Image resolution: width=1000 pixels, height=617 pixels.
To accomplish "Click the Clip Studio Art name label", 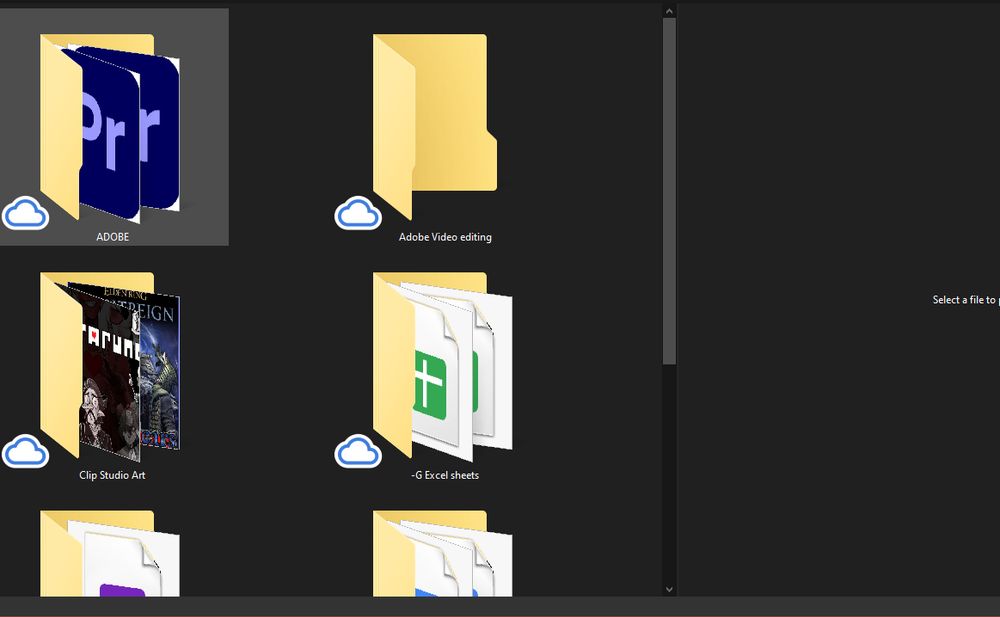I will pos(112,475).
